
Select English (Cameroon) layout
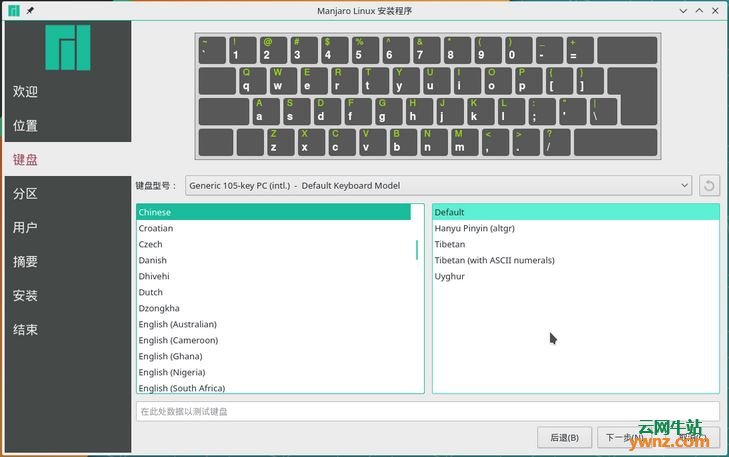click(273, 340)
